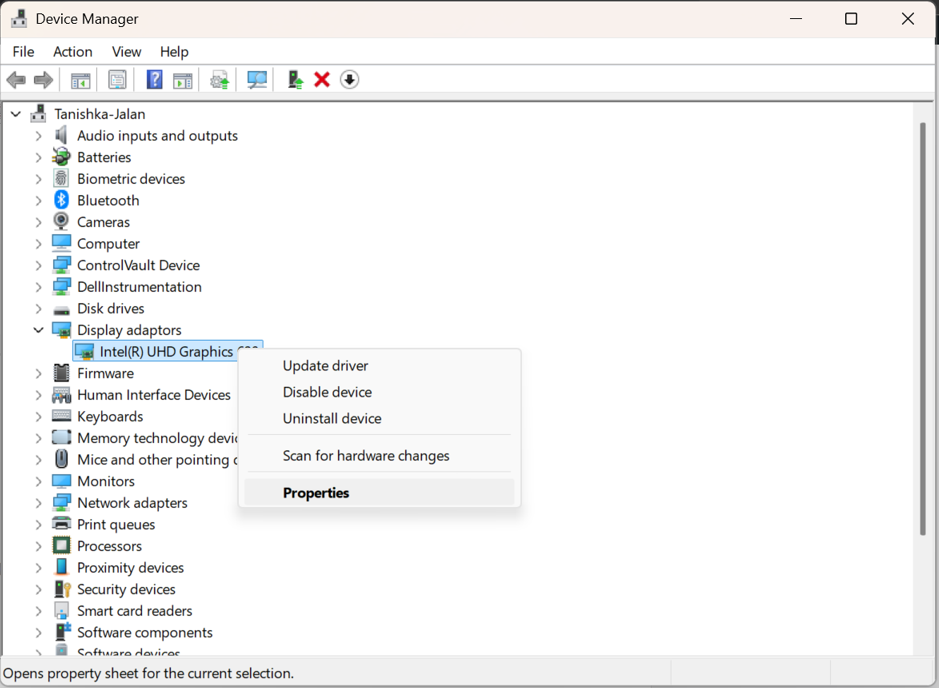Click the Biometric devices fingerprint icon
This screenshot has height=688, width=939.
point(61,178)
